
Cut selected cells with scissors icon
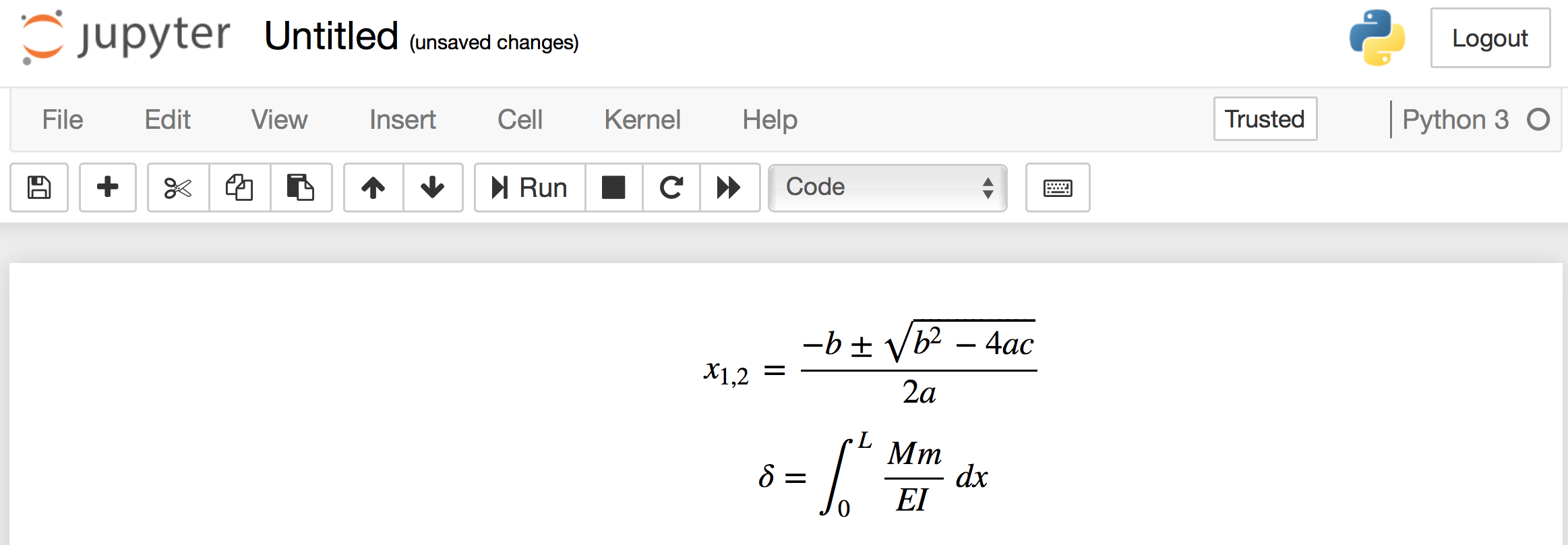178,188
